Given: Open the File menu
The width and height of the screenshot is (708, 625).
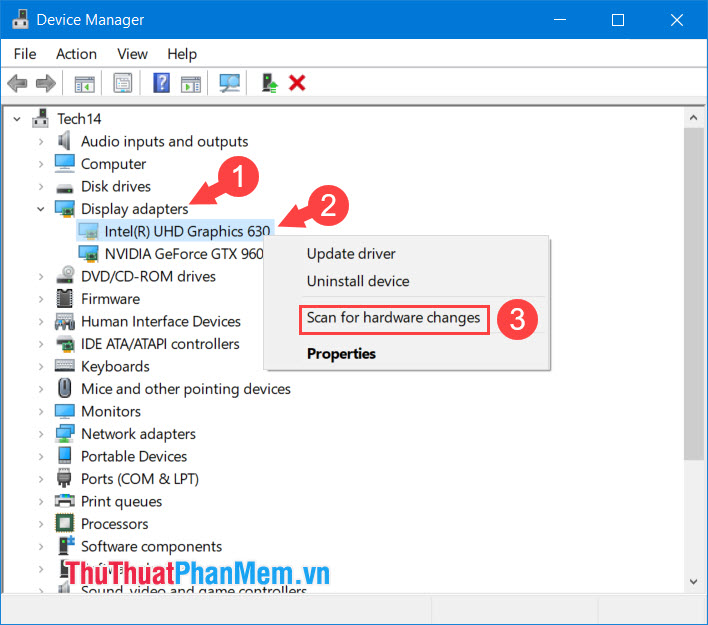Looking at the screenshot, I should click(x=25, y=54).
